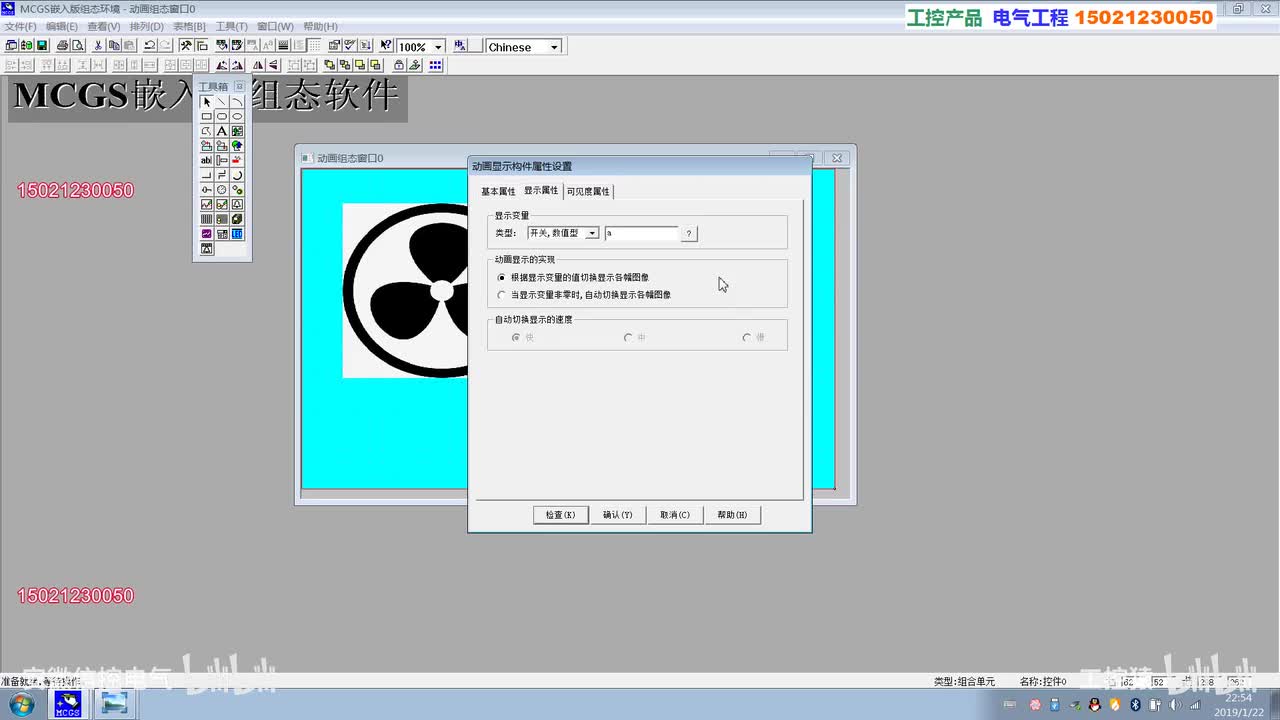Click the Bluetooth tray icon
Viewport: 1280px width, 720px height.
tap(1135, 705)
